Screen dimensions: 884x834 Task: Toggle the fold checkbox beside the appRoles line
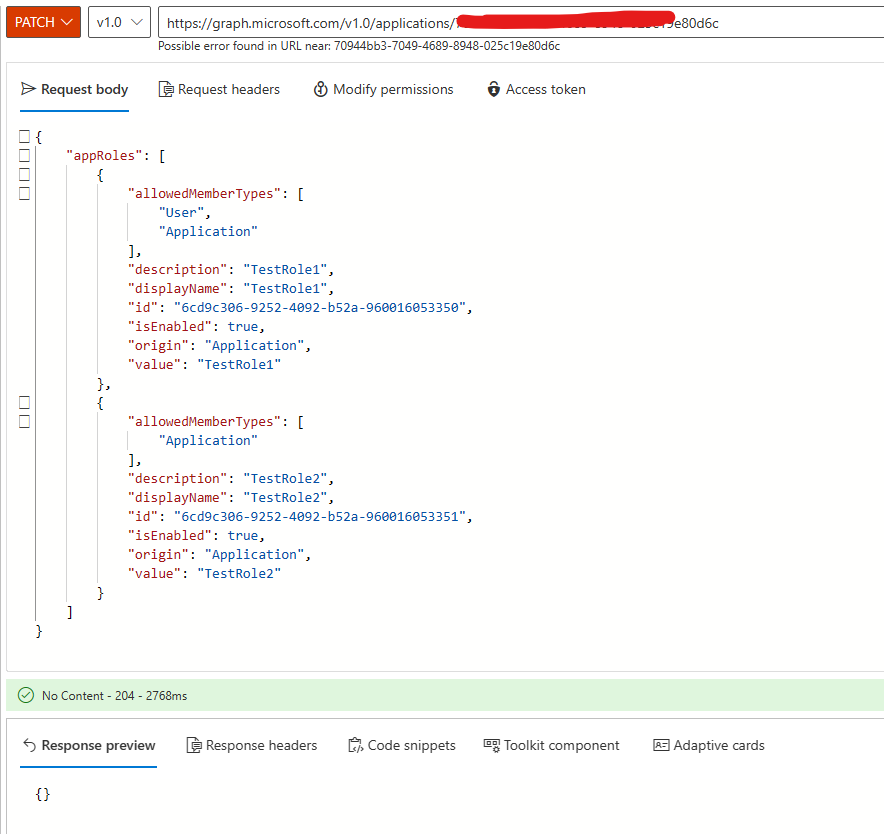[x=25, y=155]
